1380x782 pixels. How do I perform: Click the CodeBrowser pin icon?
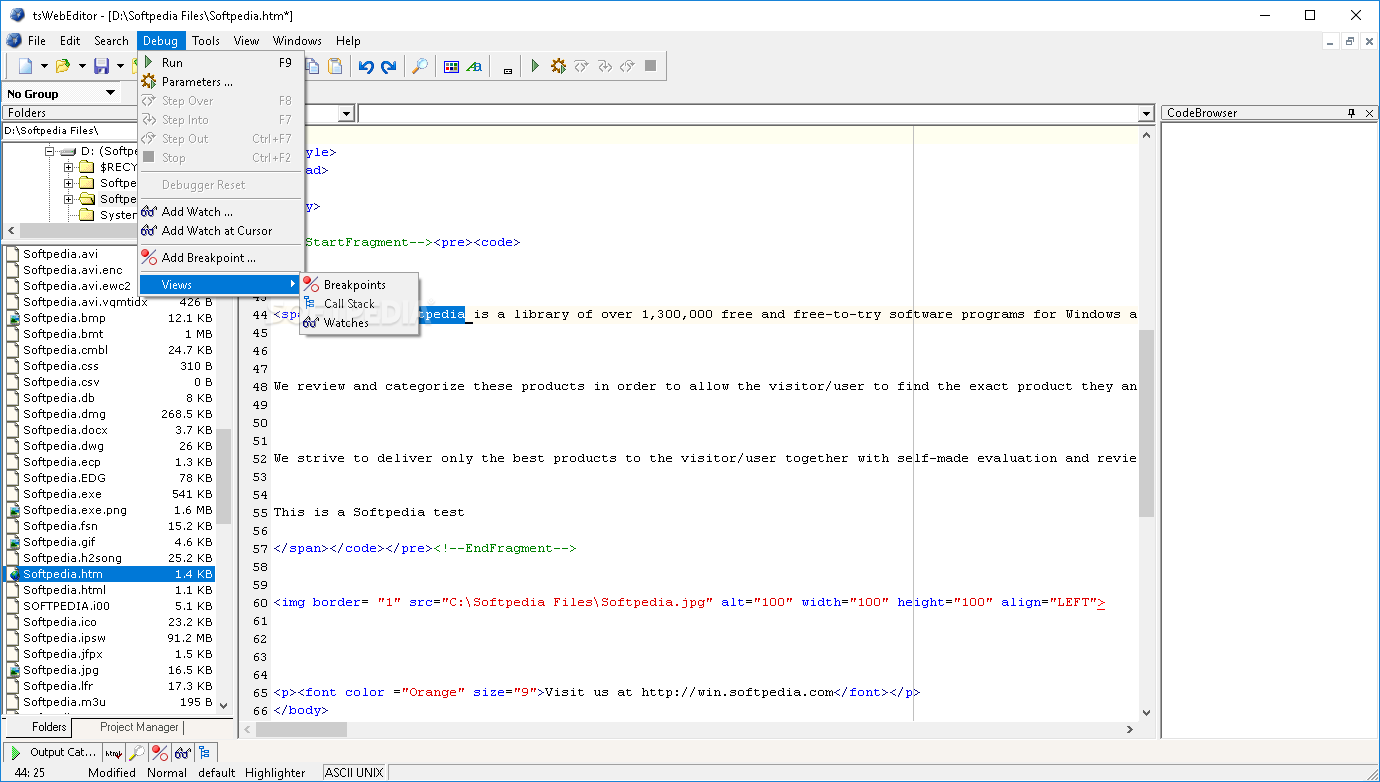1351,113
